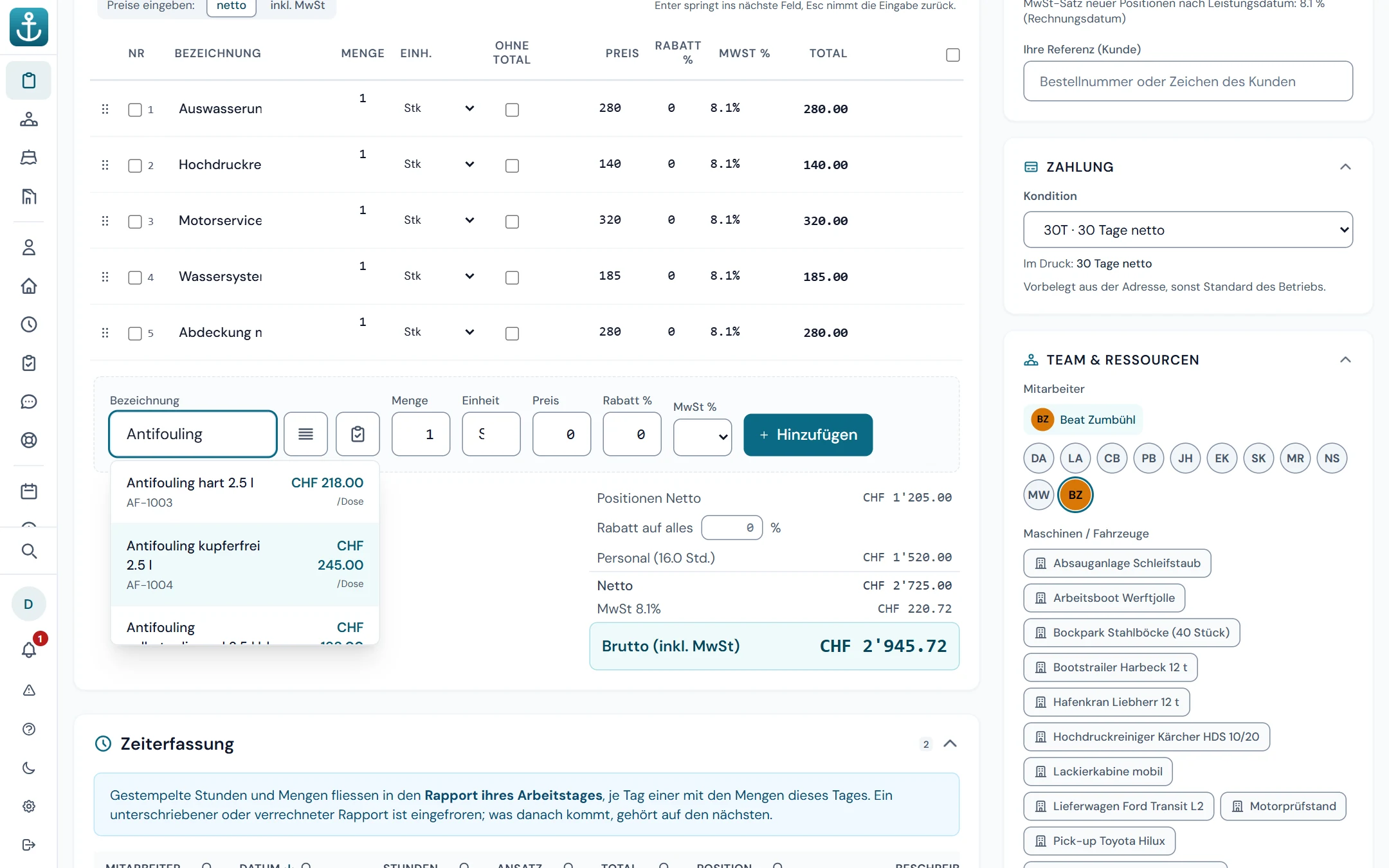This screenshot has width=1389, height=868.
Task: Click the text block lines icon button
Action: pyautogui.click(x=305, y=435)
